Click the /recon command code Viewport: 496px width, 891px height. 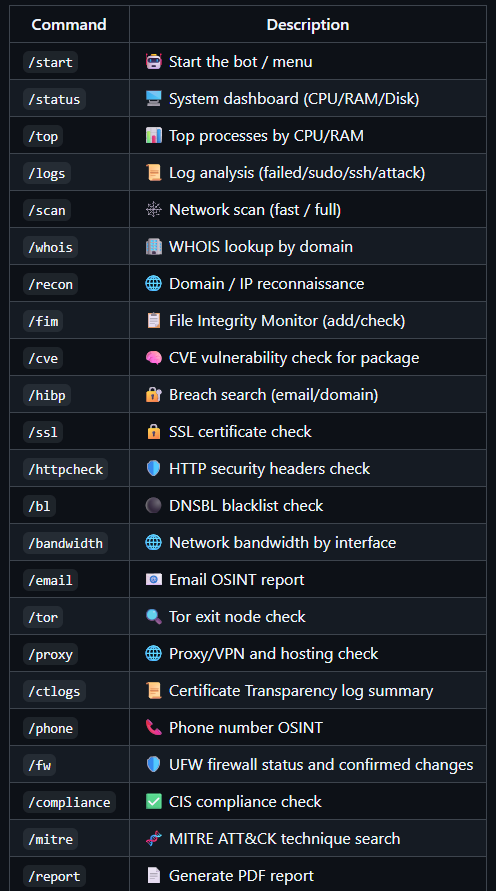click(51, 284)
